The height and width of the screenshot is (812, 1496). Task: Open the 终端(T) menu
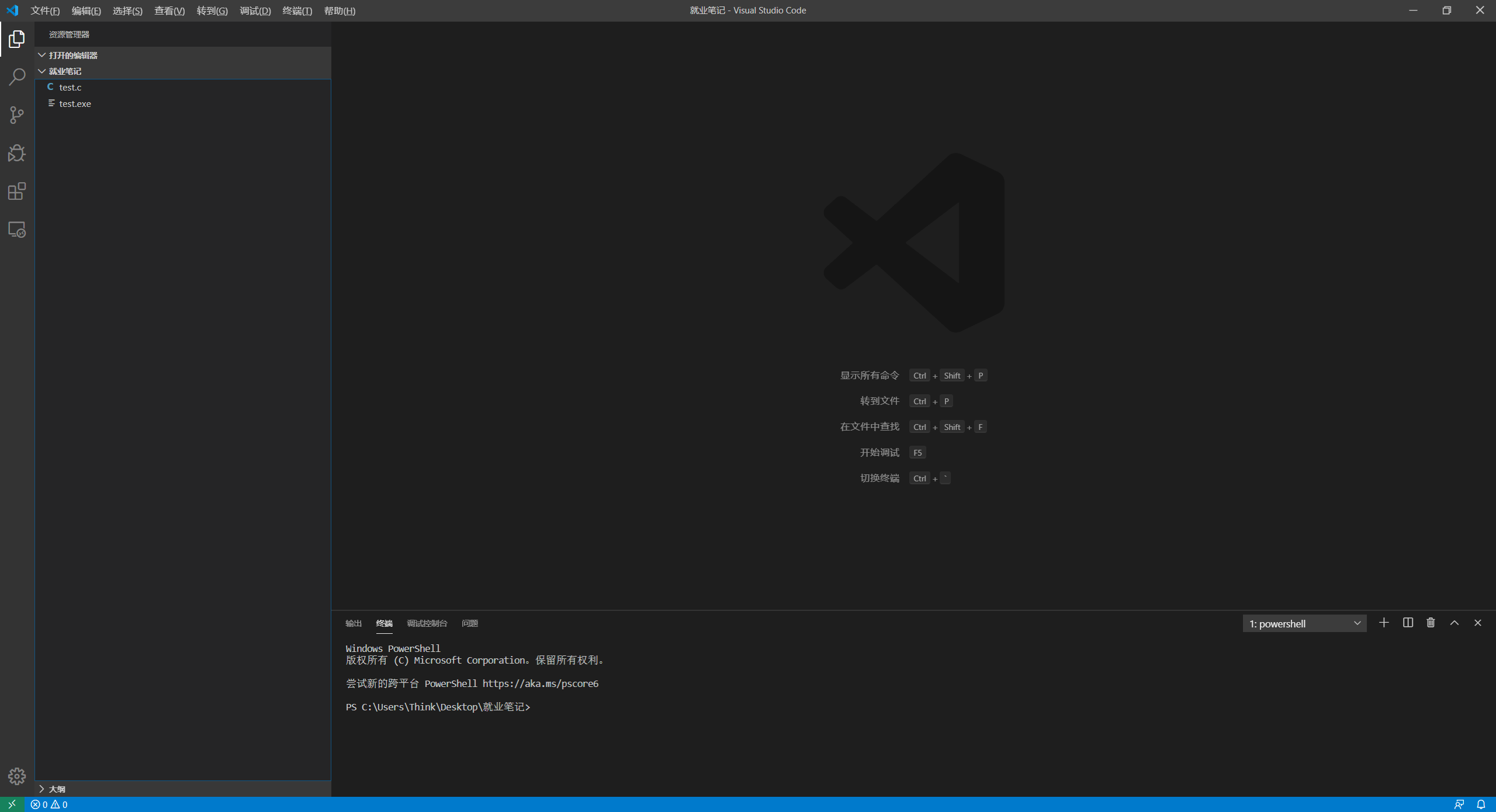(297, 11)
